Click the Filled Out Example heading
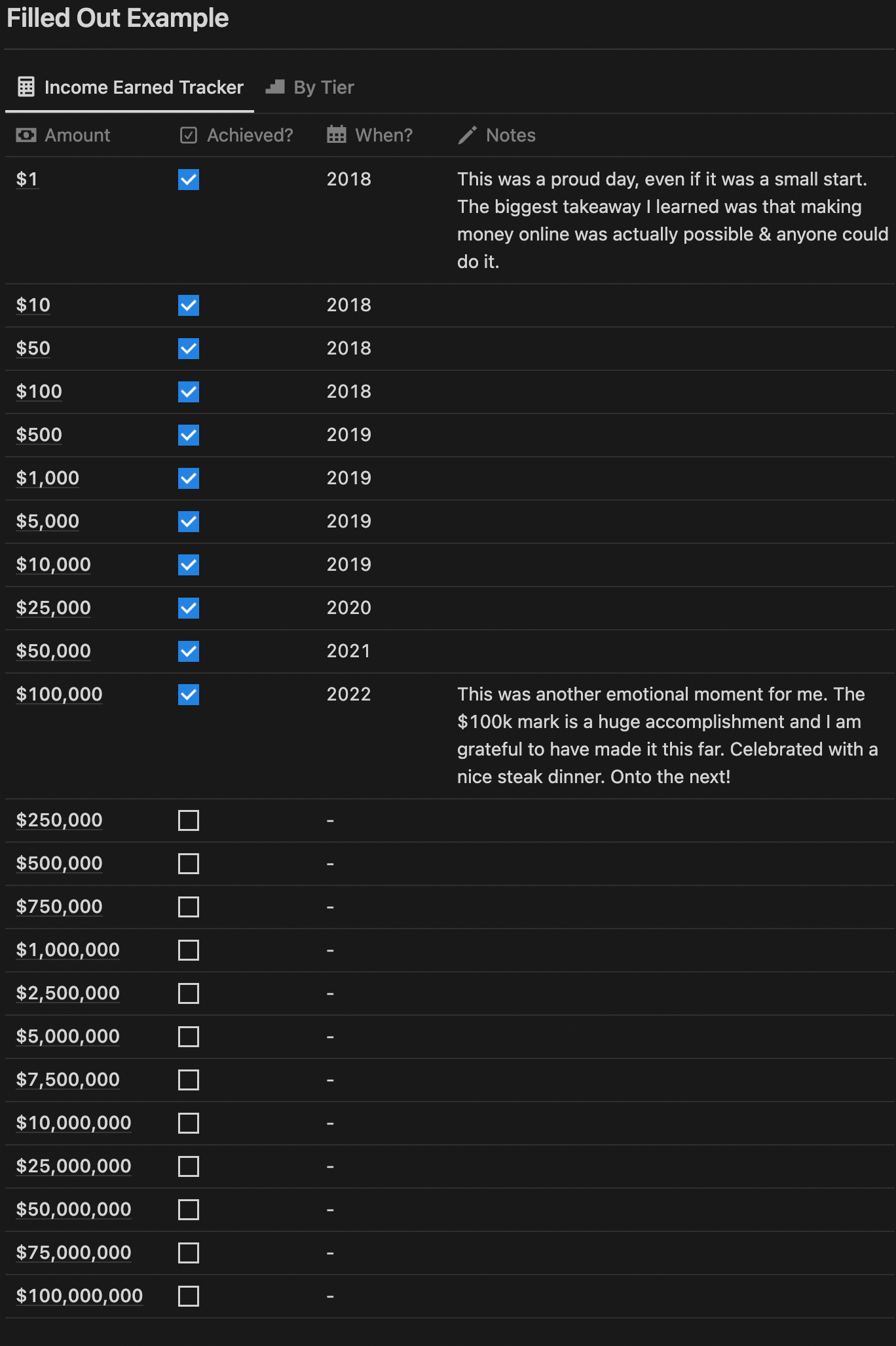Screen dimensions: 896x1346 [118, 18]
